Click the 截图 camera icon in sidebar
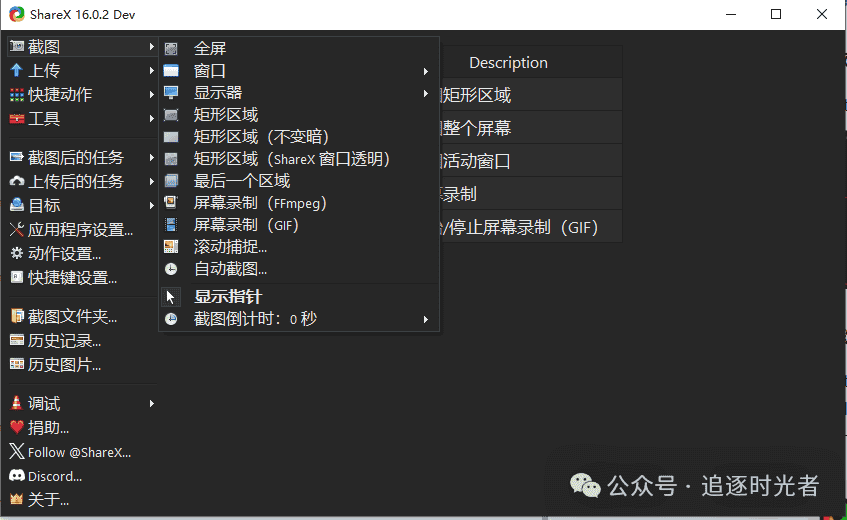The width and height of the screenshot is (847, 520). [17, 46]
